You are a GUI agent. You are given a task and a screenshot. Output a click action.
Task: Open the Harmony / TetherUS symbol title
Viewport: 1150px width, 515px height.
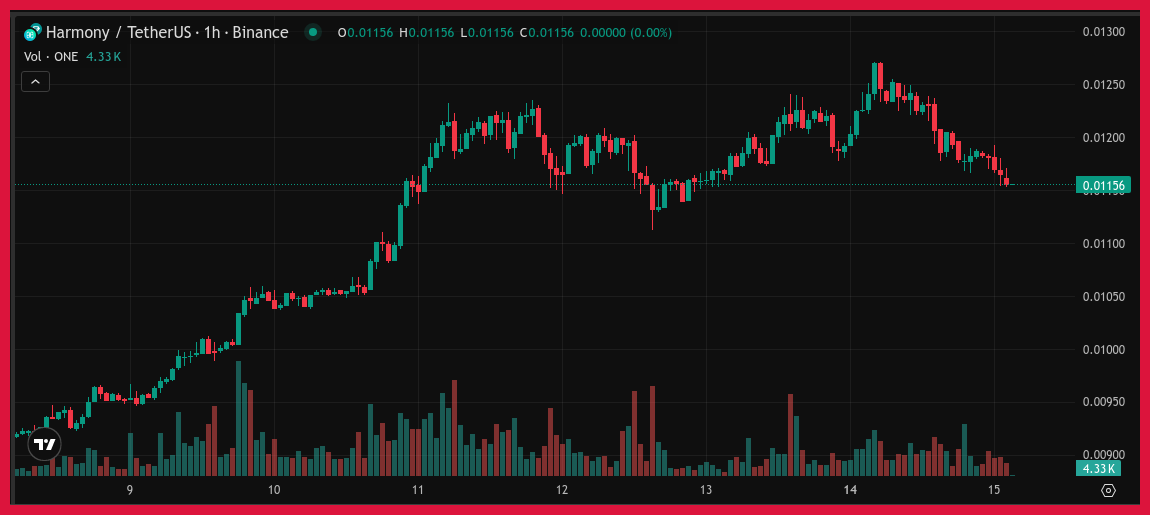pyautogui.click(x=167, y=32)
